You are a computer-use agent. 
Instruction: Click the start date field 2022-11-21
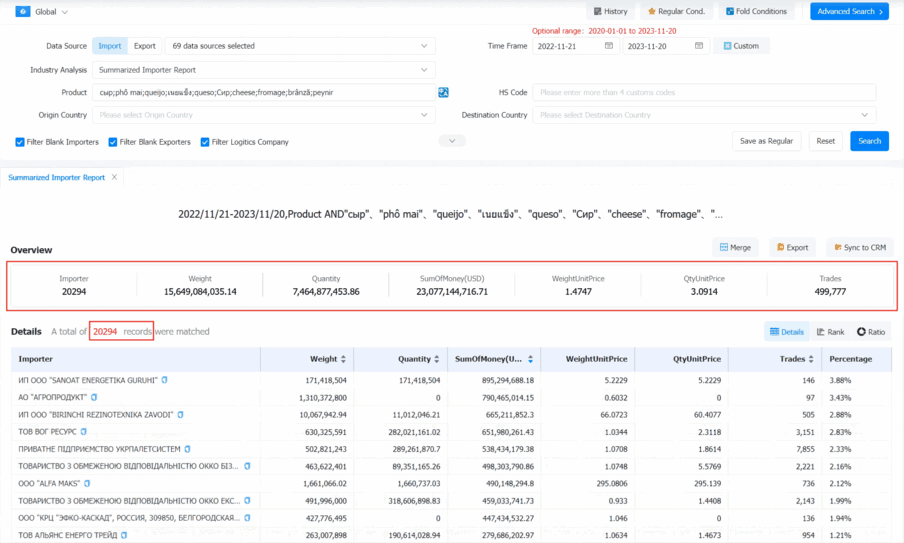tap(575, 46)
